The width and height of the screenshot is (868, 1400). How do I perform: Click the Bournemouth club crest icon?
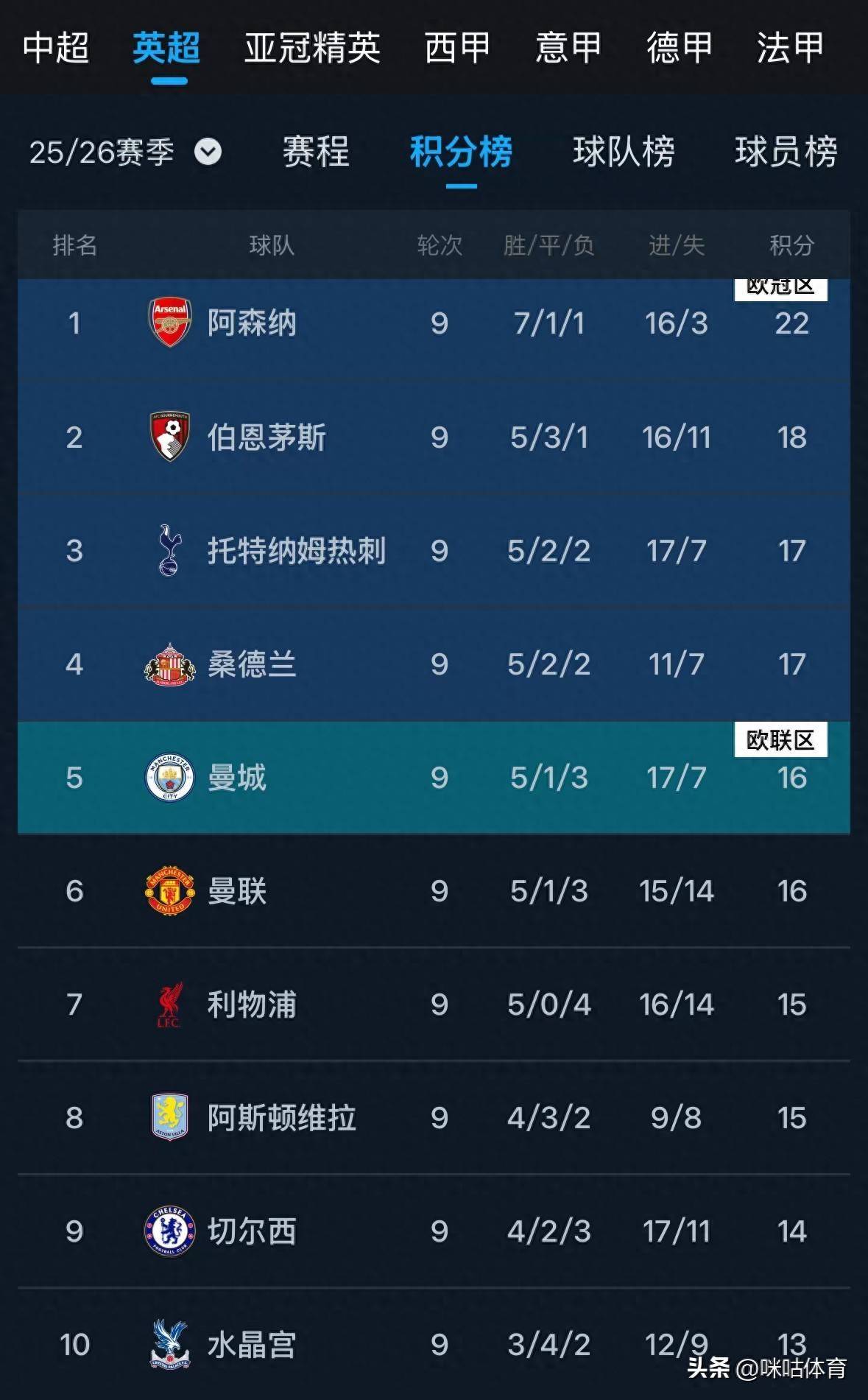[170, 437]
